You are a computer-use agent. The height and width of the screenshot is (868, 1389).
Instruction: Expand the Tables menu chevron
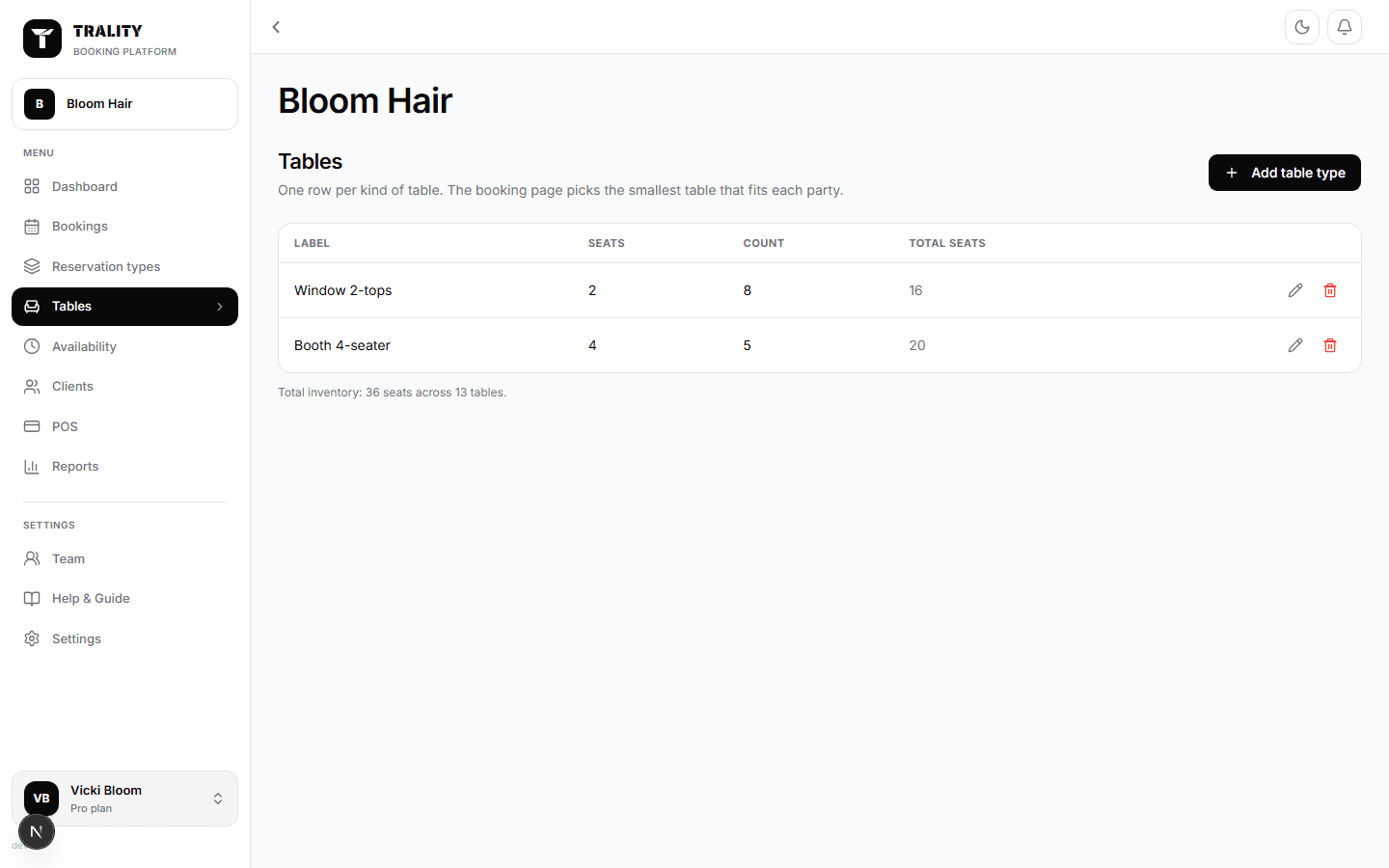[220, 307]
